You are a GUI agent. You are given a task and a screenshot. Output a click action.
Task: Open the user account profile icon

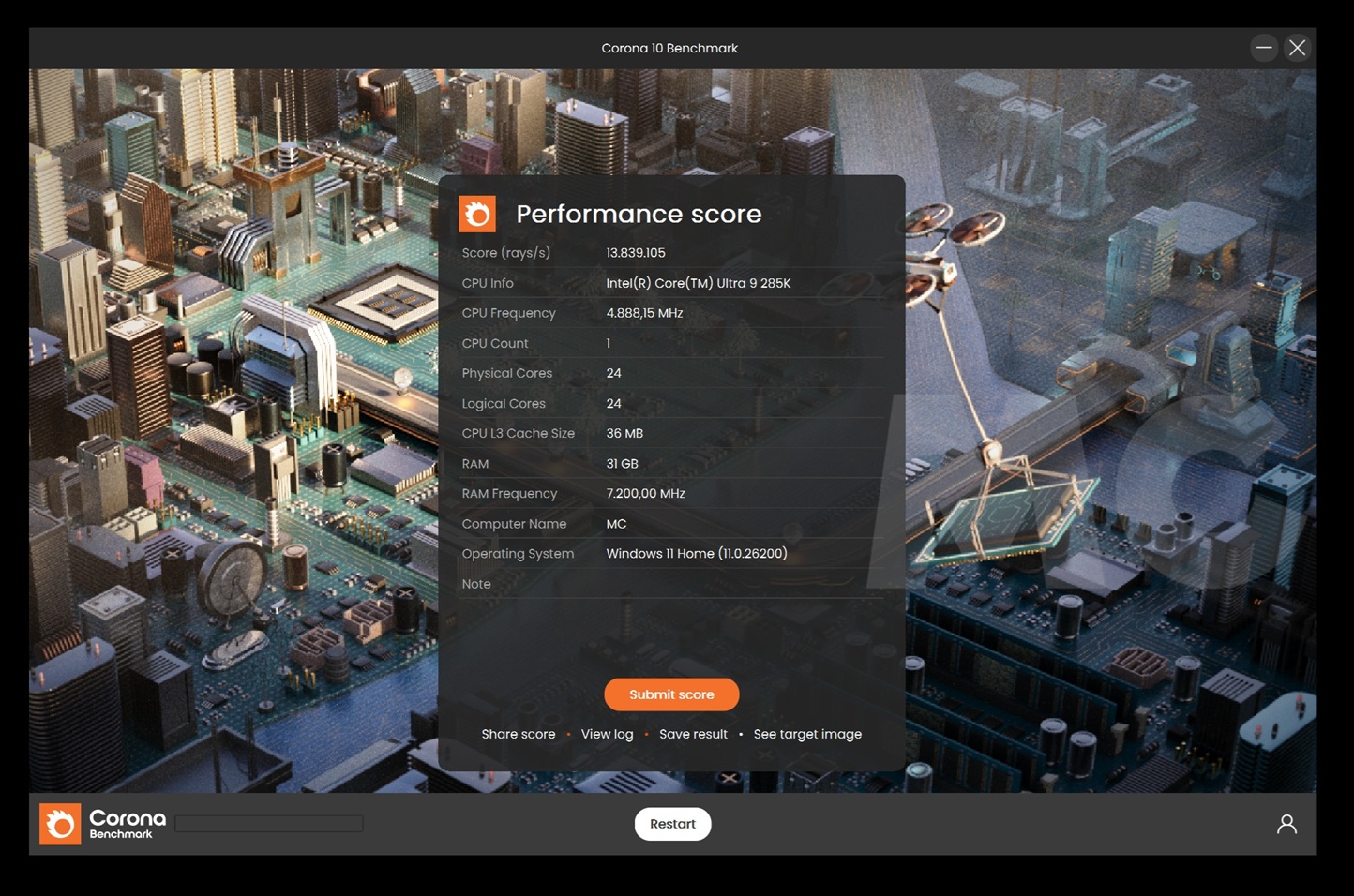1286,824
